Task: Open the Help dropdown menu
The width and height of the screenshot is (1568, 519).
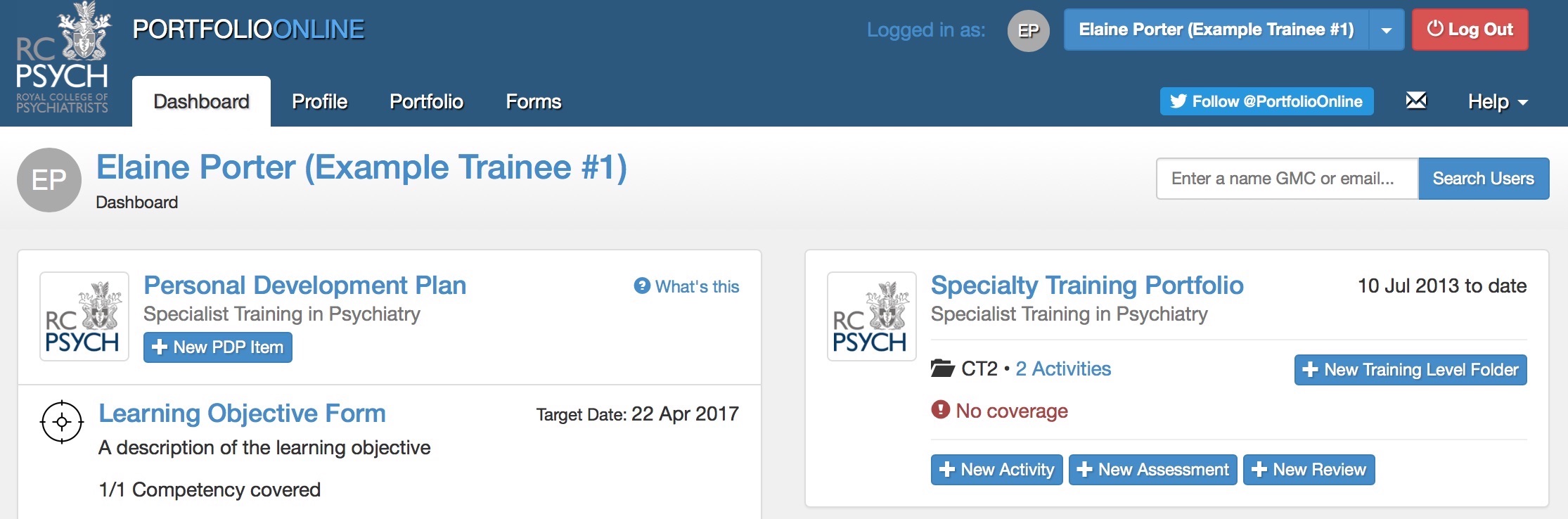Action: click(x=1497, y=102)
